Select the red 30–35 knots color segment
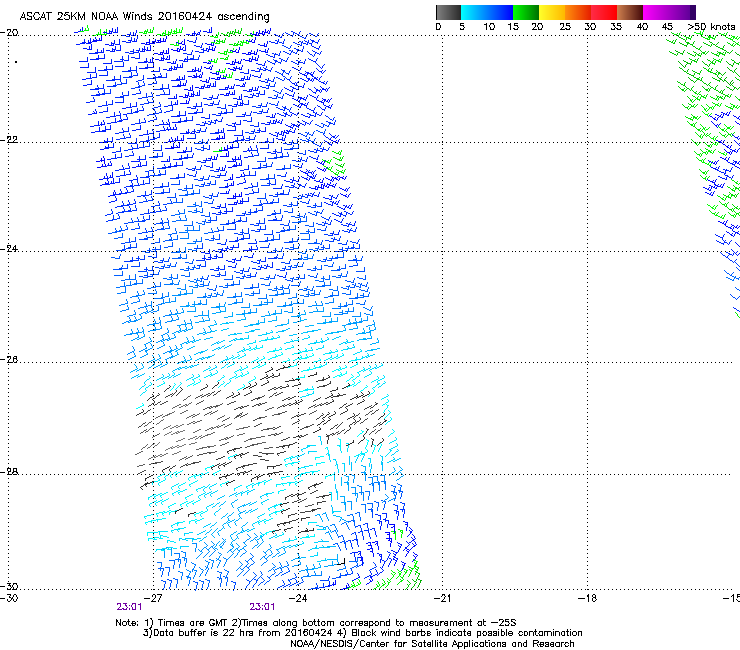This screenshot has height=650, width=740. click(604, 12)
